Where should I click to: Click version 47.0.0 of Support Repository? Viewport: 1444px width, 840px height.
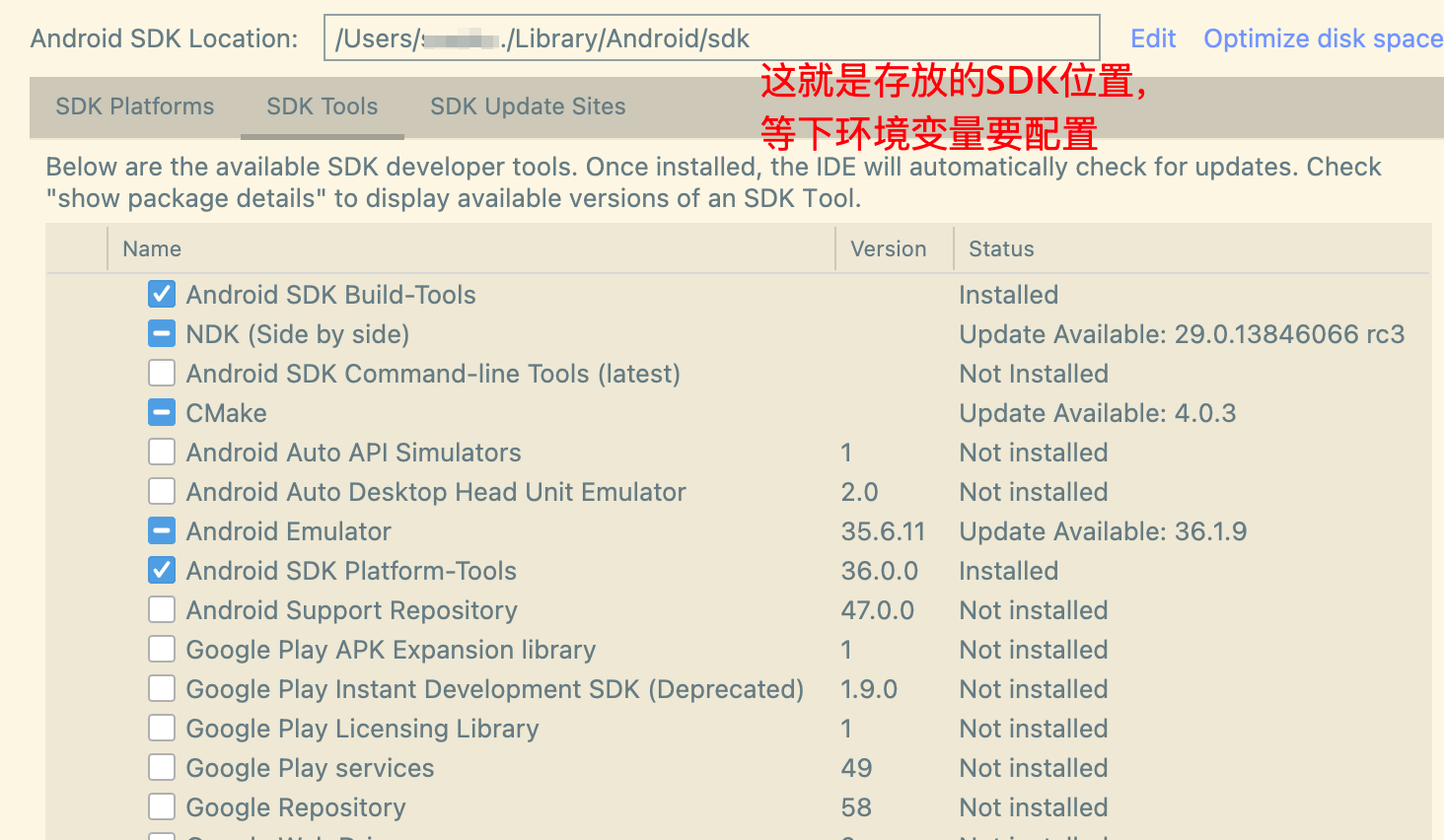click(878, 610)
